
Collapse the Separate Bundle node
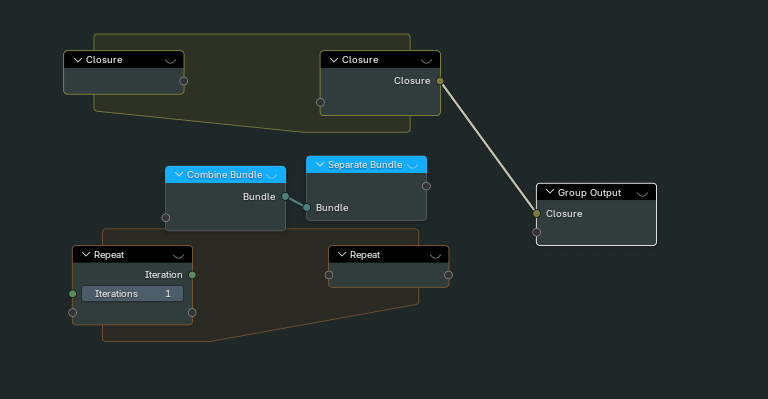coord(320,164)
